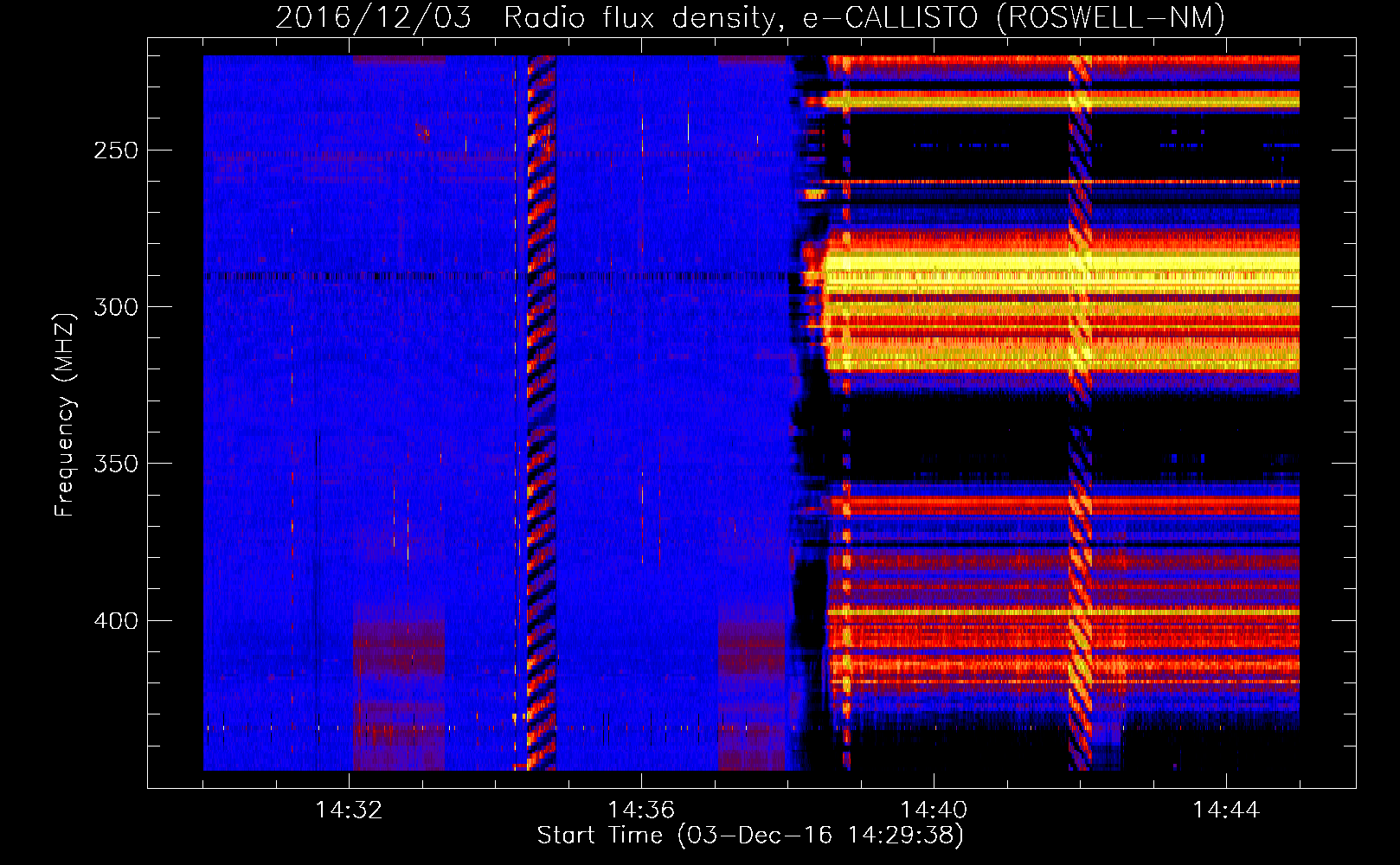Click the 14:32 time tick label

(x=349, y=811)
